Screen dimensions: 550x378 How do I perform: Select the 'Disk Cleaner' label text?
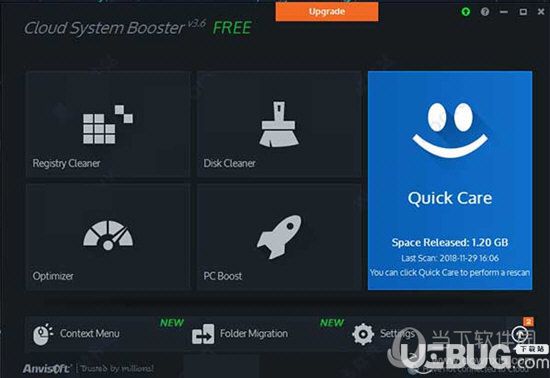pyautogui.click(x=229, y=163)
